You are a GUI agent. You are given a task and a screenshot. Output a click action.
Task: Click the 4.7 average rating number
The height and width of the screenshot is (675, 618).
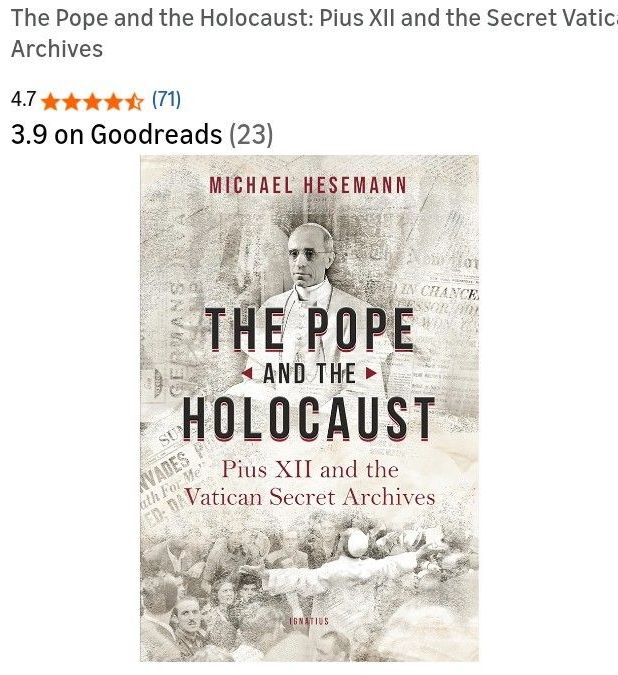(24, 99)
